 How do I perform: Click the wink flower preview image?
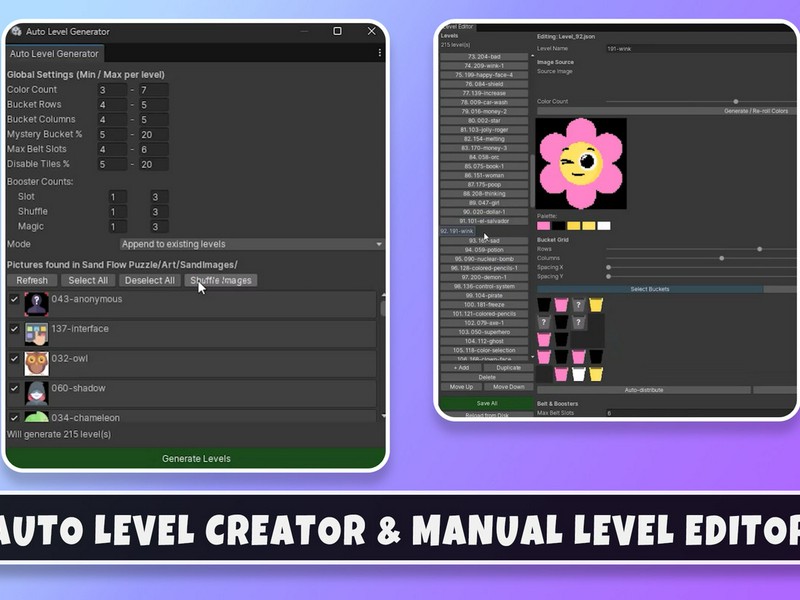coord(581,163)
